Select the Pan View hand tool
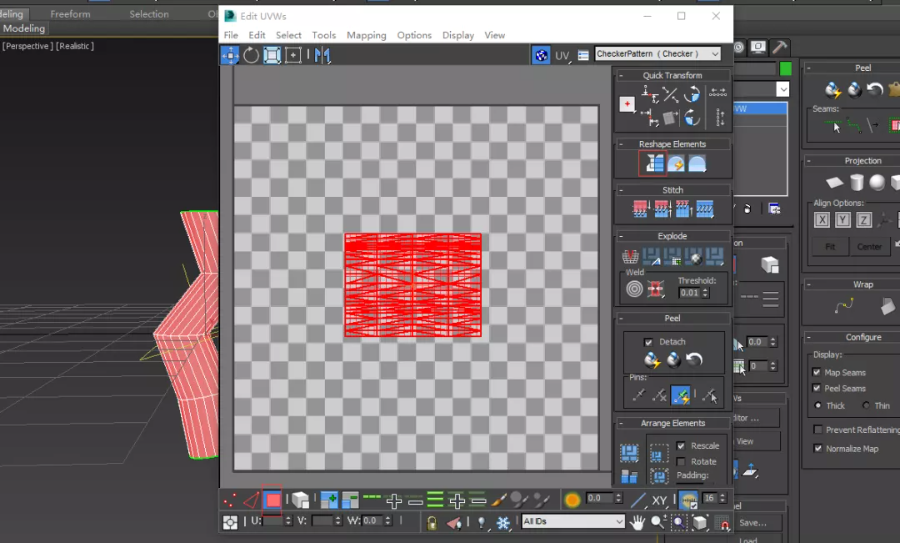Screen dimensions: 900x543 pos(637,522)
